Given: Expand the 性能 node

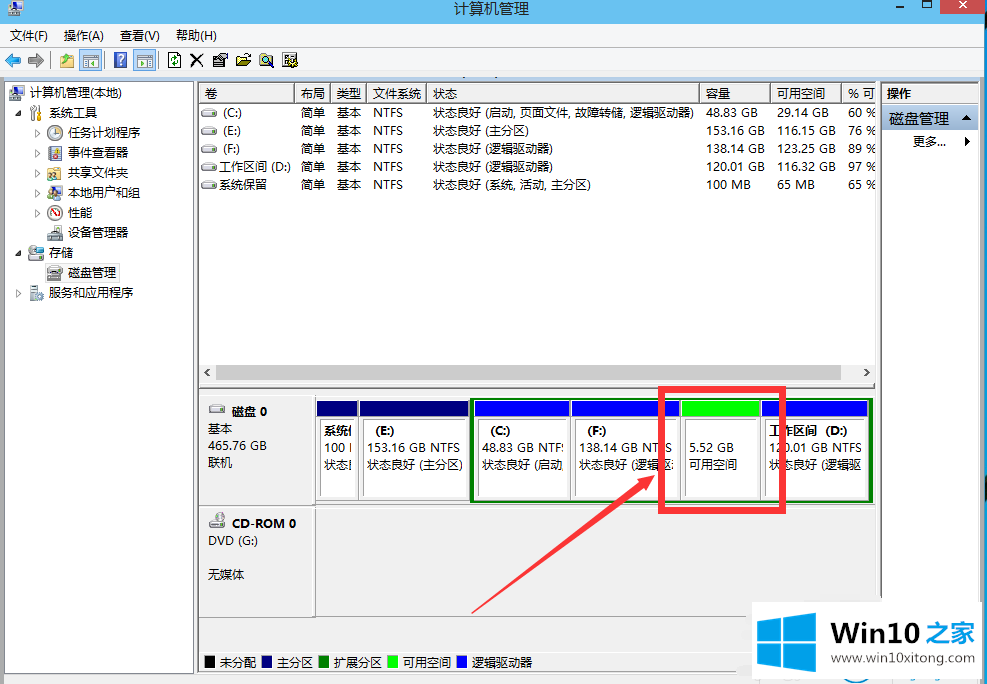Looking at the screenshot, I should click(x=37, y=213).
